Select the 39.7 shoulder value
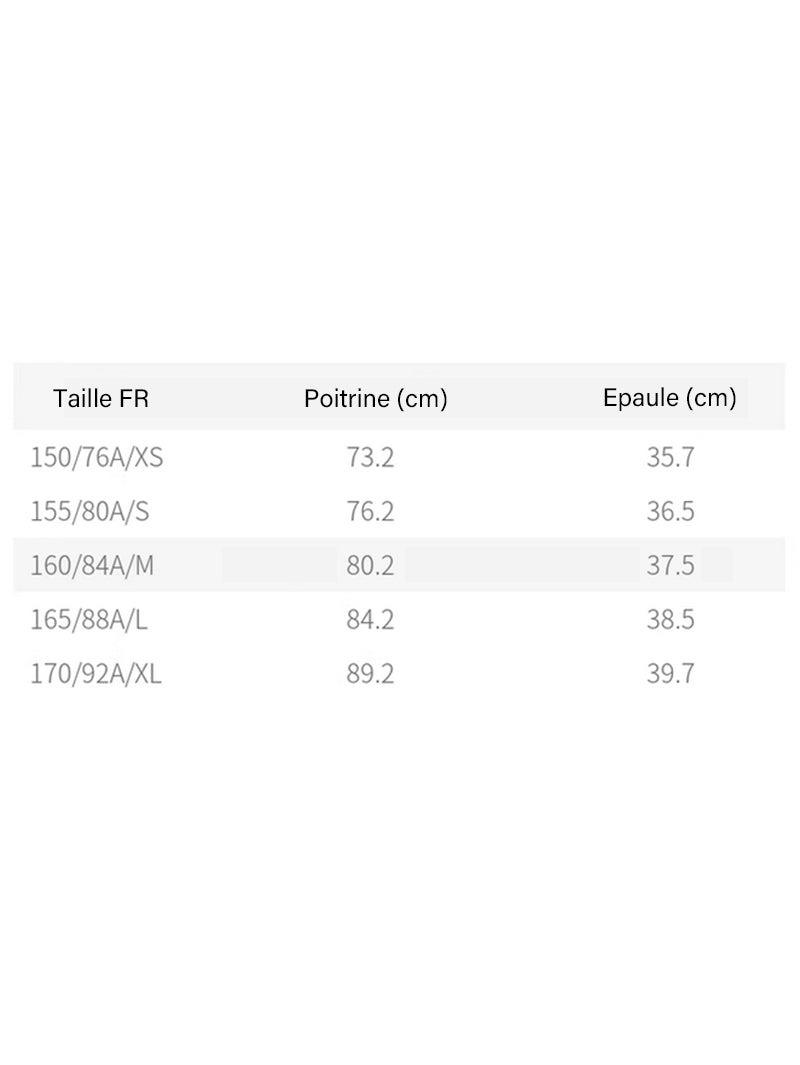Screen dimensions: 800x1065 point(670,674)
